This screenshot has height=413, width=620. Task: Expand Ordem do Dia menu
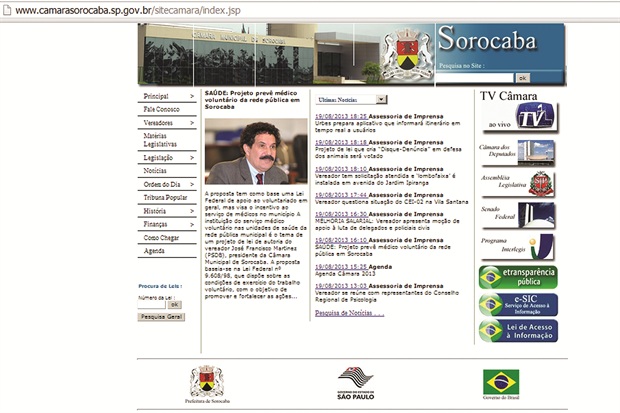[167, 184]
